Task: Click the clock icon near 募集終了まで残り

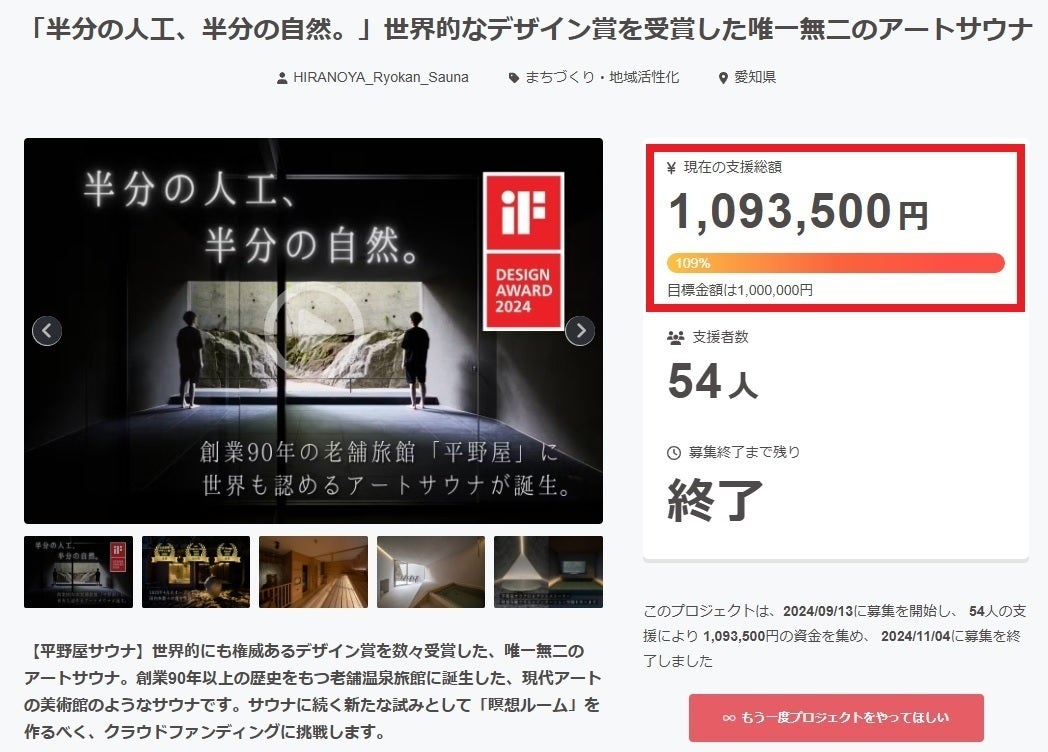Action: (x=674, y=453)
